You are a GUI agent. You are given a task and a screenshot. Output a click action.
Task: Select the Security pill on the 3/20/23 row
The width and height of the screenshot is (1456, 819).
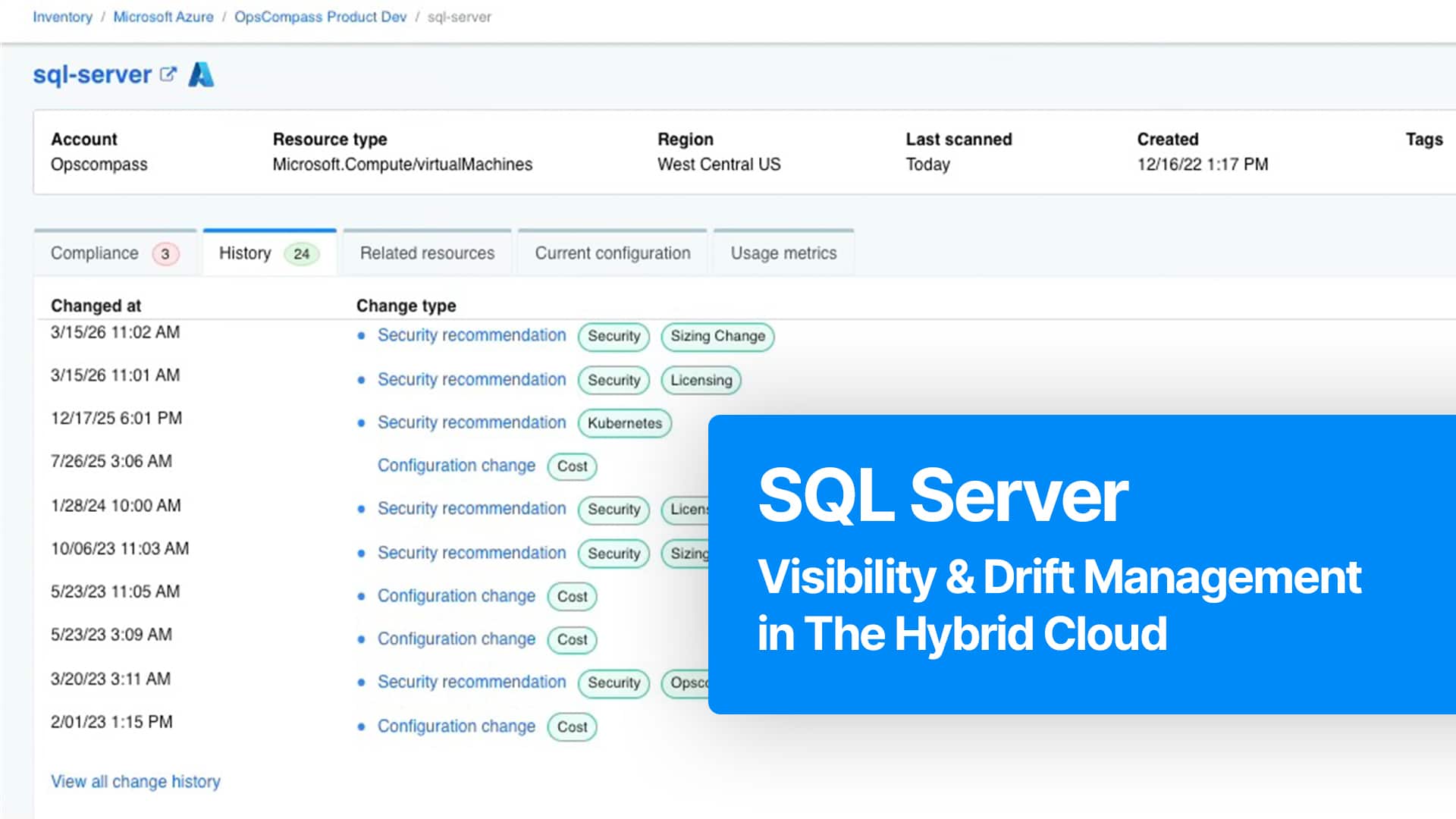[x=613, y=683]
